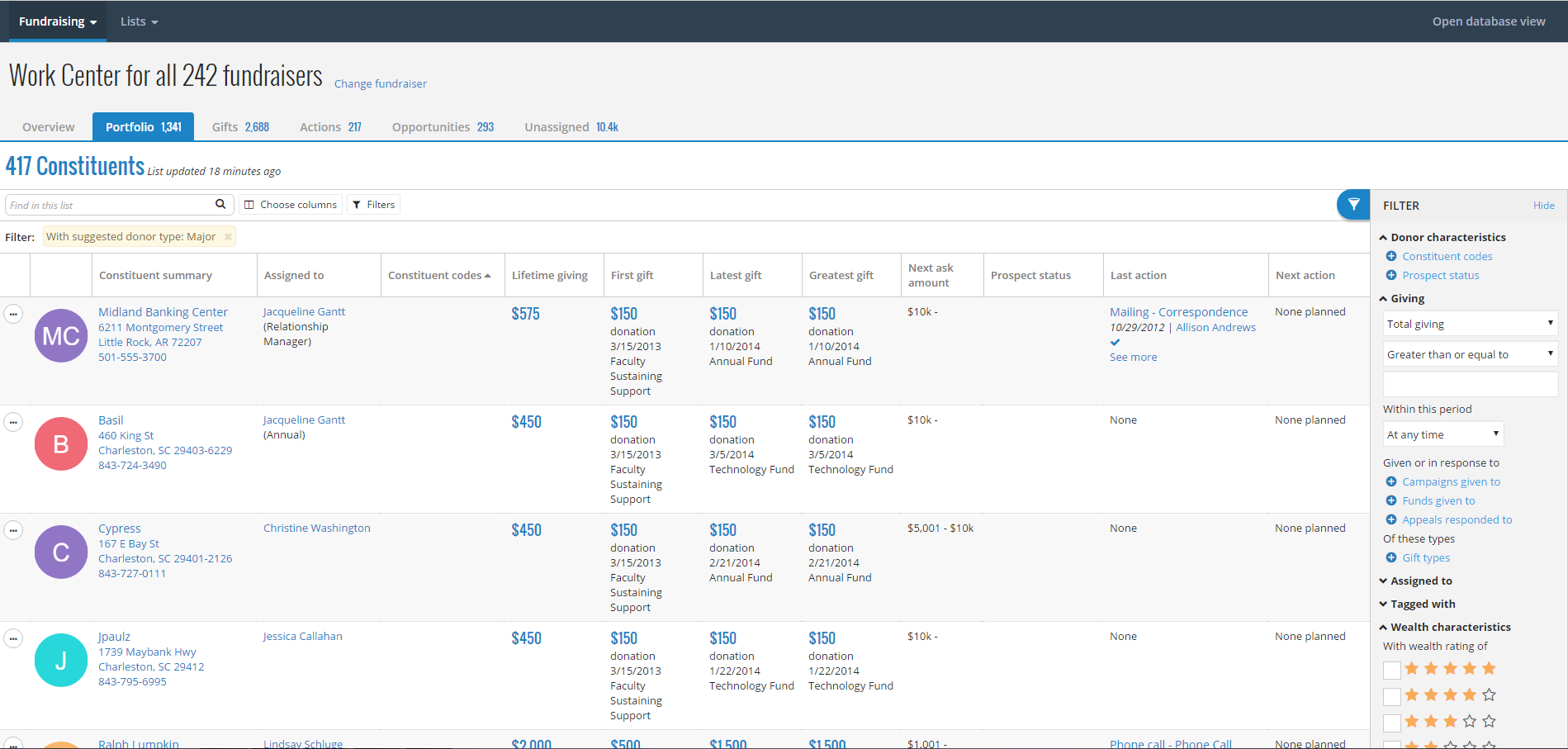Click Basil address 460 King St

pyautogui.click(x=126, y=435)
